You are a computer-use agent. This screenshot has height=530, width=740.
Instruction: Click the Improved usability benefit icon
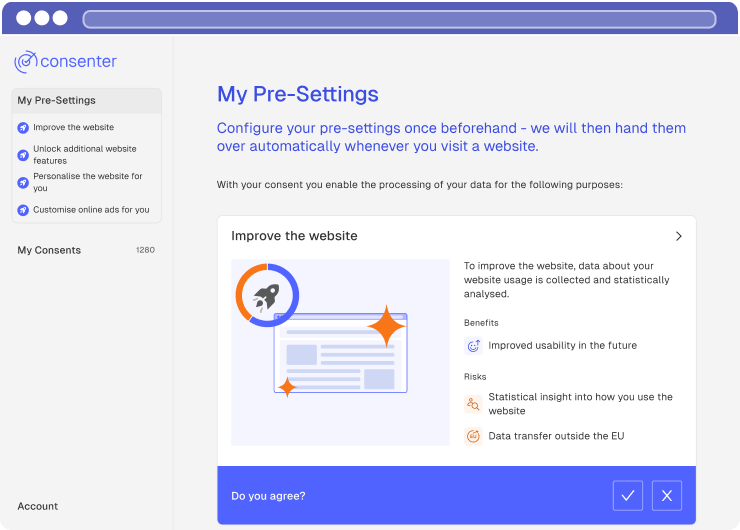[x=473, y=346]
